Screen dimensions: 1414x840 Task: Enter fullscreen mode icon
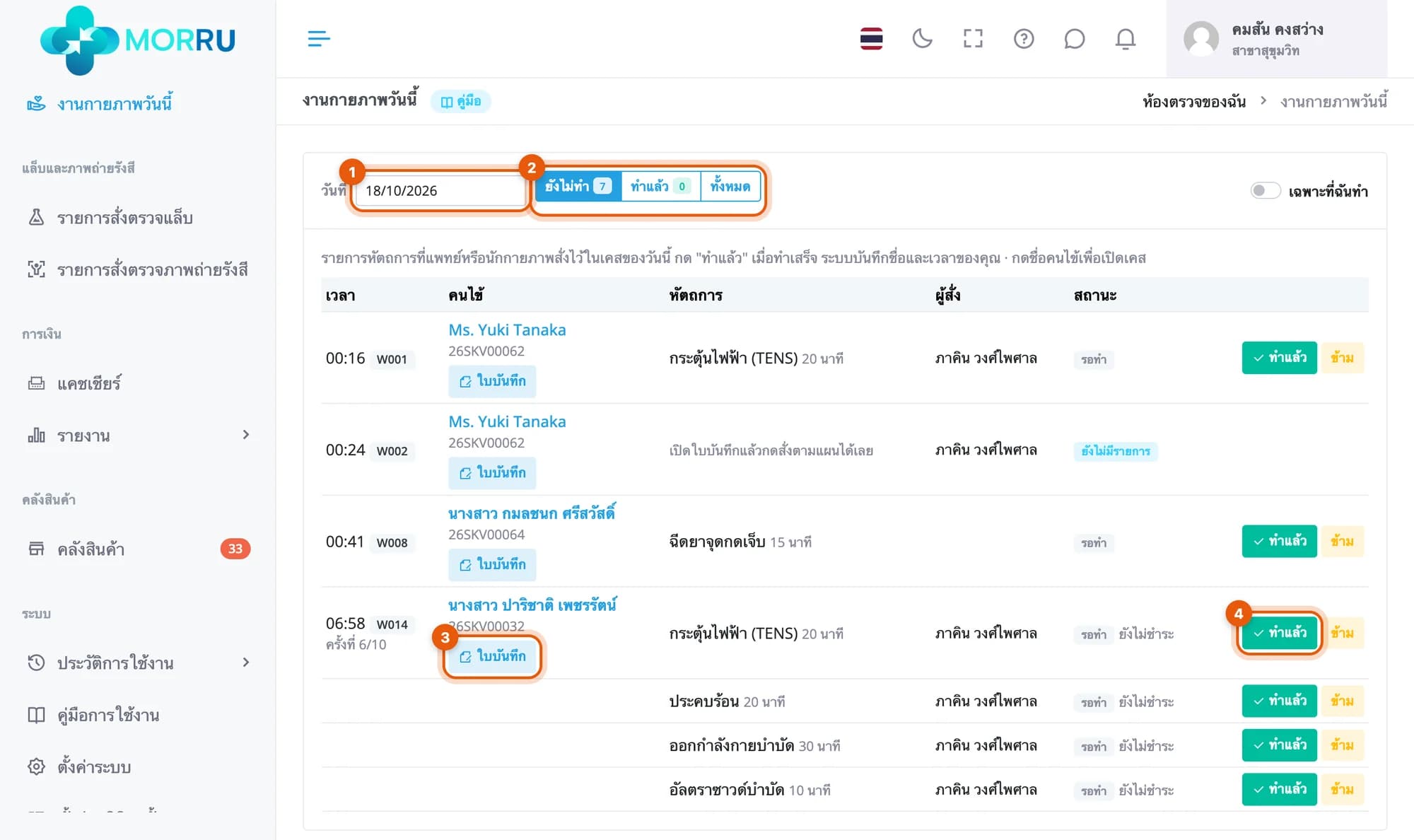pyautogui.click(x=973, y=38)
